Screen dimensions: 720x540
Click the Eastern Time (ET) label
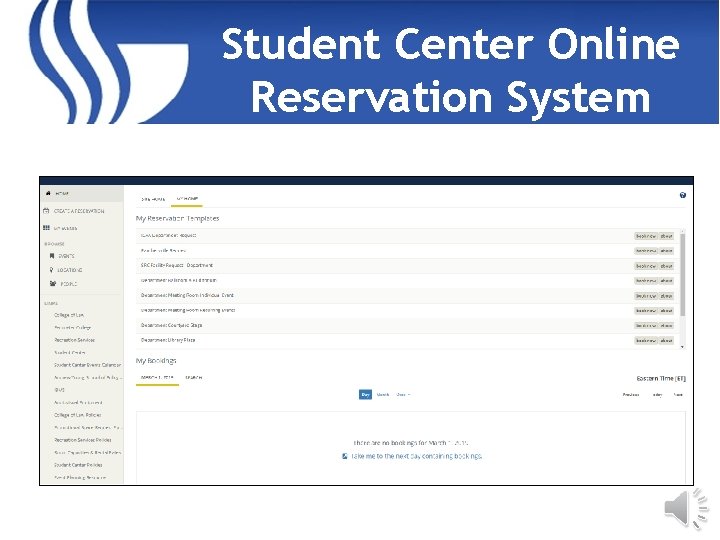click(x=661, y=378)
